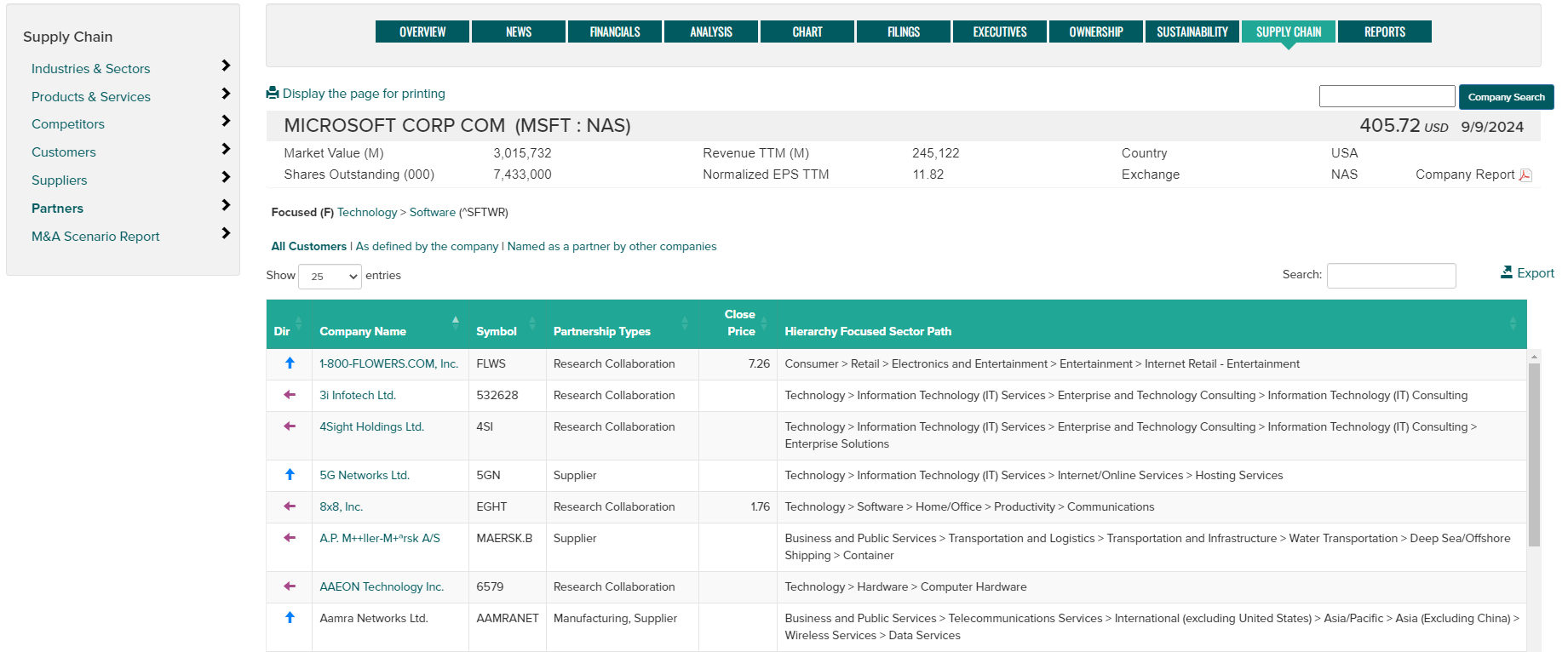
Task: Click the left arrow in the 8x8, Inc. row
Action: (290, 506)
